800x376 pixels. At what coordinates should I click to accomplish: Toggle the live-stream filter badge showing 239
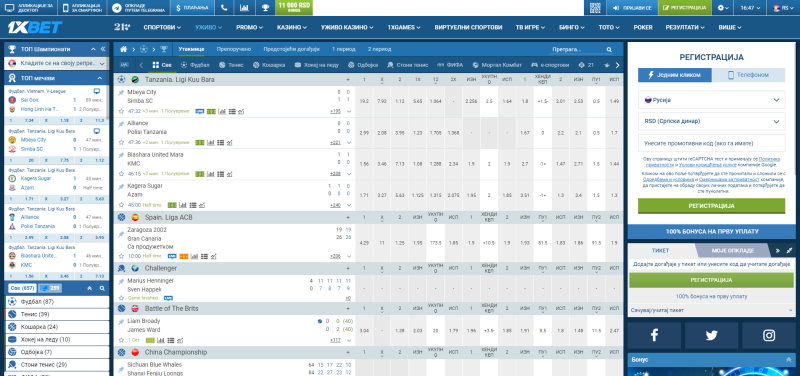[x=50, y=288]
